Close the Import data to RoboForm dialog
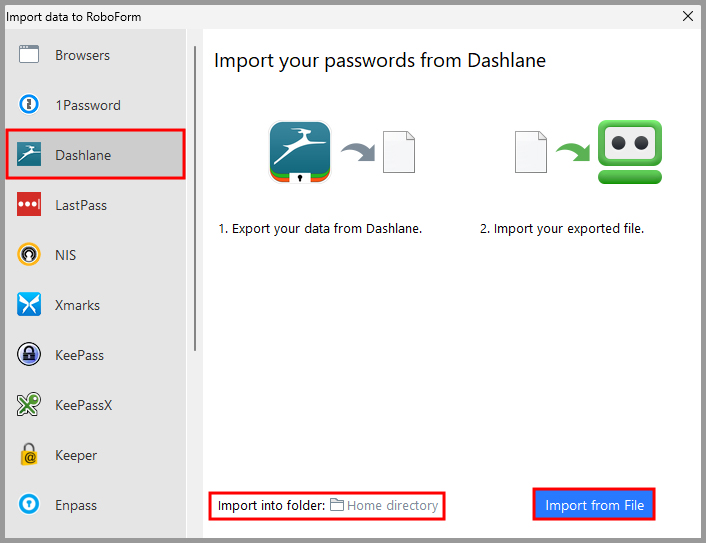 [x=687, y=16]
